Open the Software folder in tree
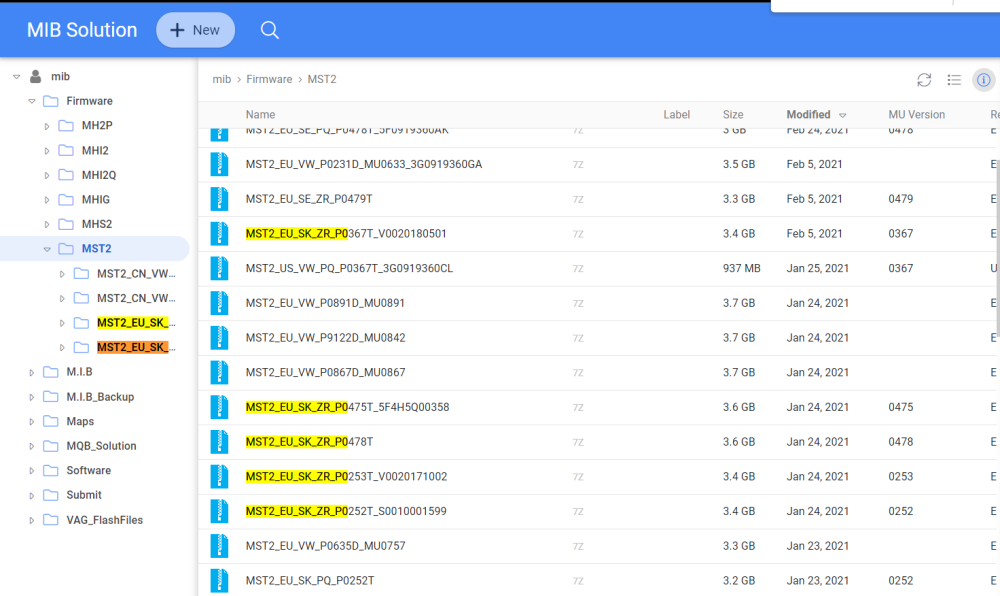Viewport: 1000px width, 596px height. point(89,470)
